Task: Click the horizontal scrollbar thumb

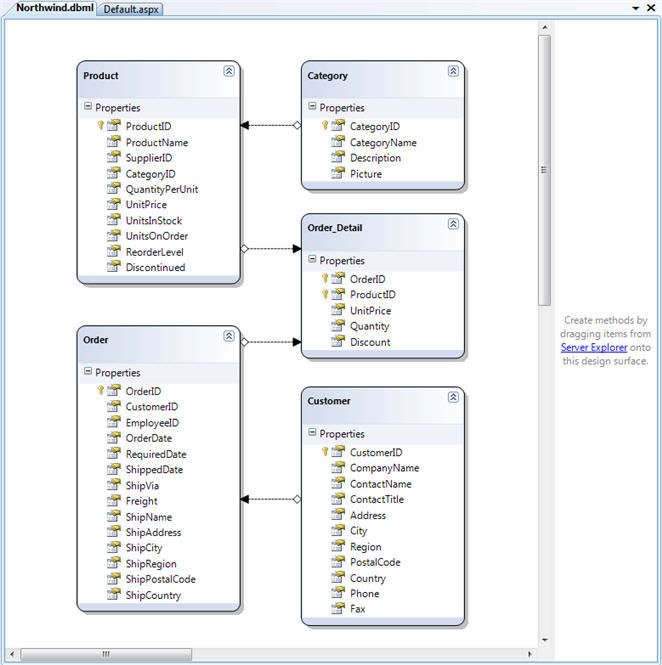Action: coord(106,654)
